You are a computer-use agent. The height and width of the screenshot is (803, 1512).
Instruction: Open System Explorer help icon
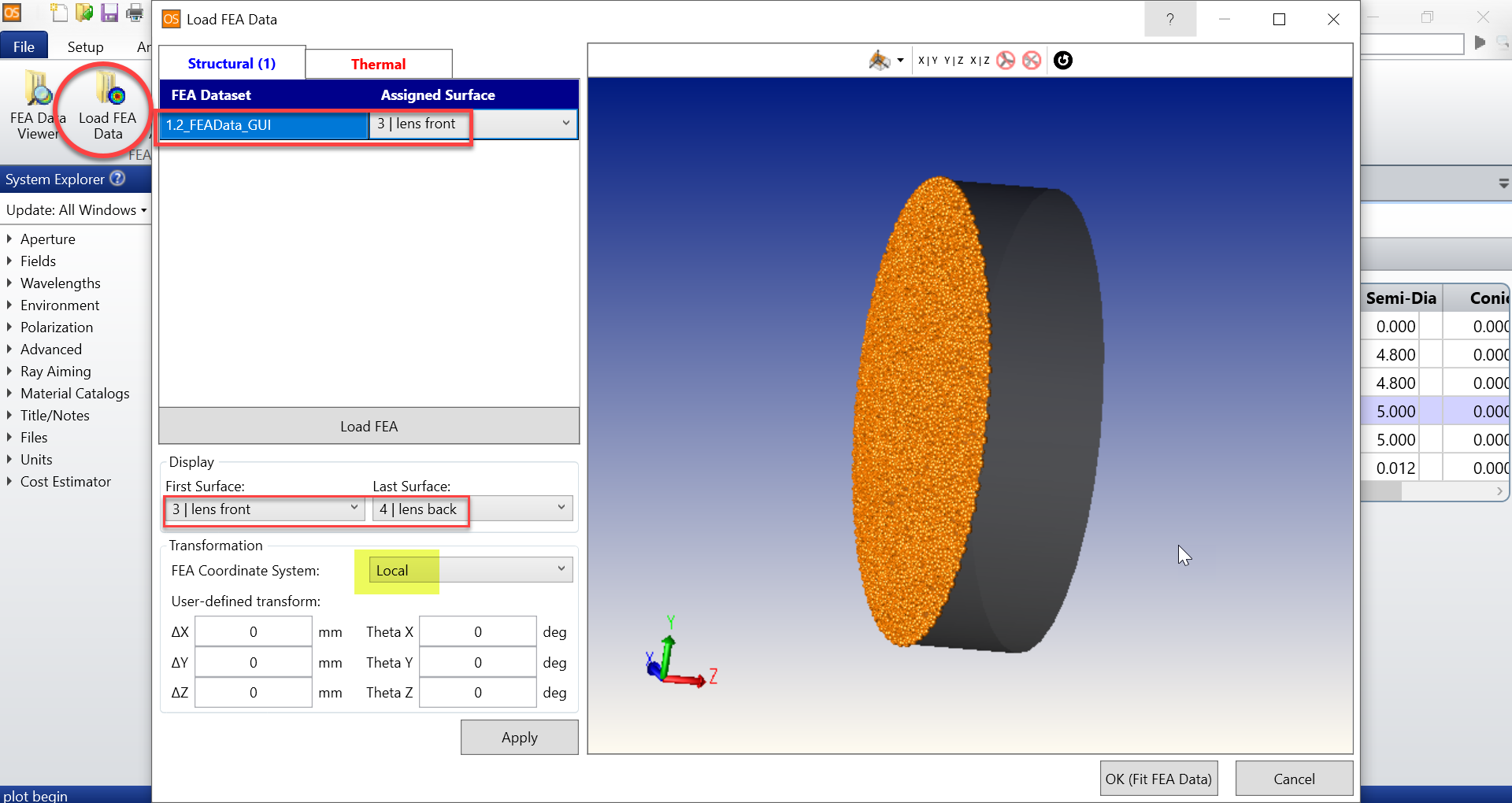click(x=117, y=179)
